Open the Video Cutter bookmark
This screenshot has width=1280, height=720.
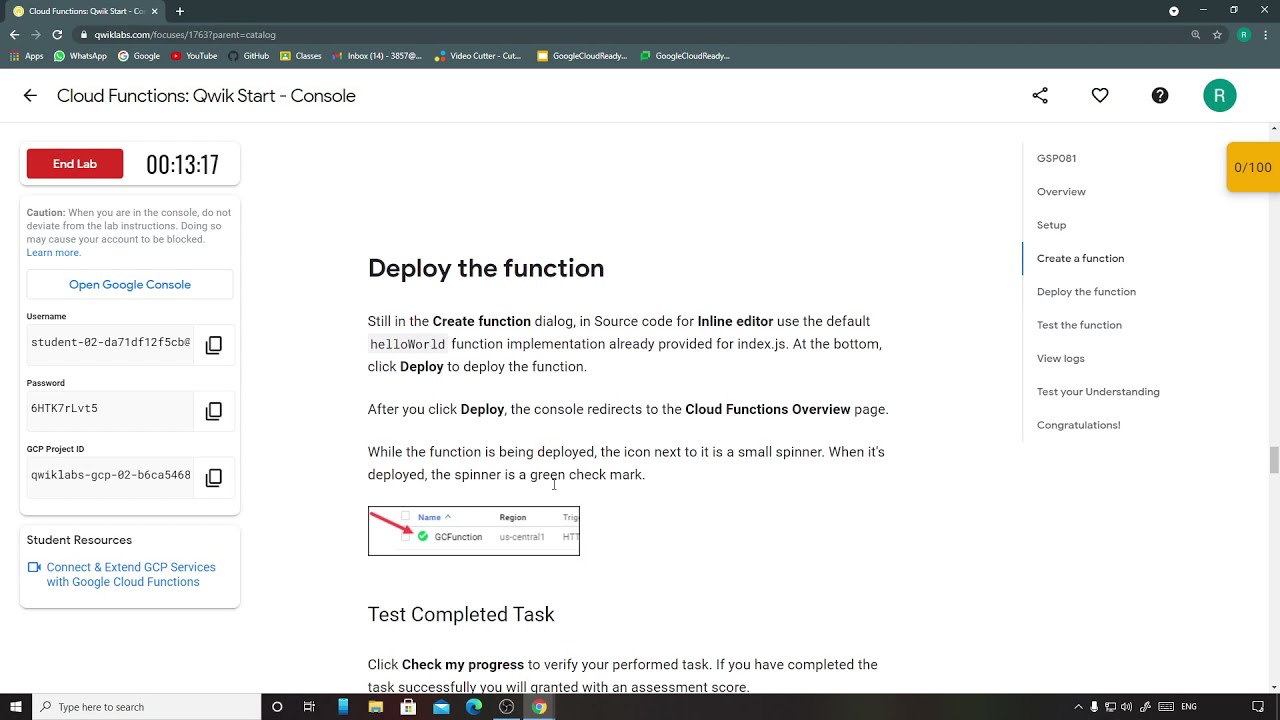tap(478, 56)
